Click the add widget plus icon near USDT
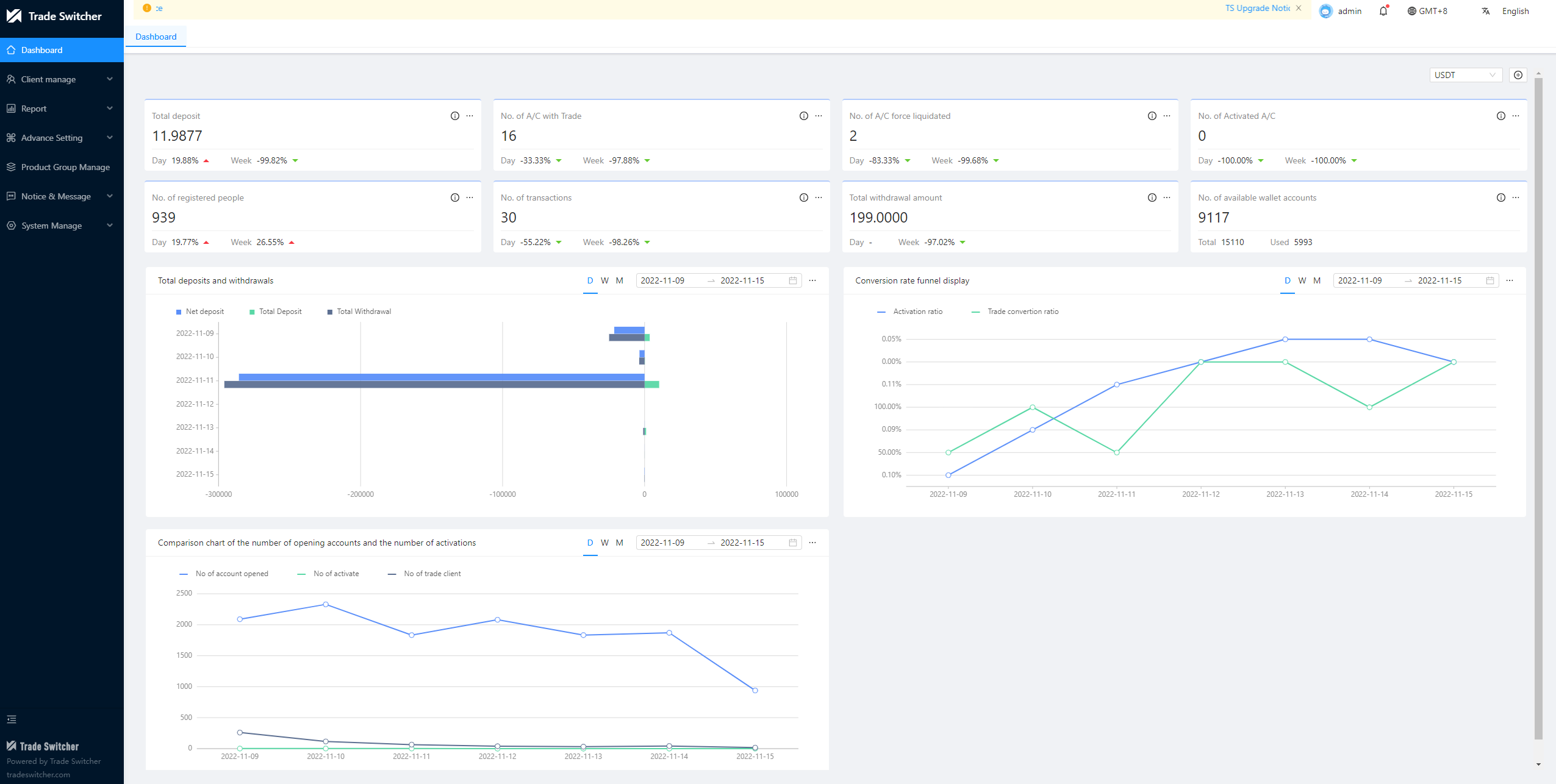This screenshot has height=784, width=1556. 1518,75
